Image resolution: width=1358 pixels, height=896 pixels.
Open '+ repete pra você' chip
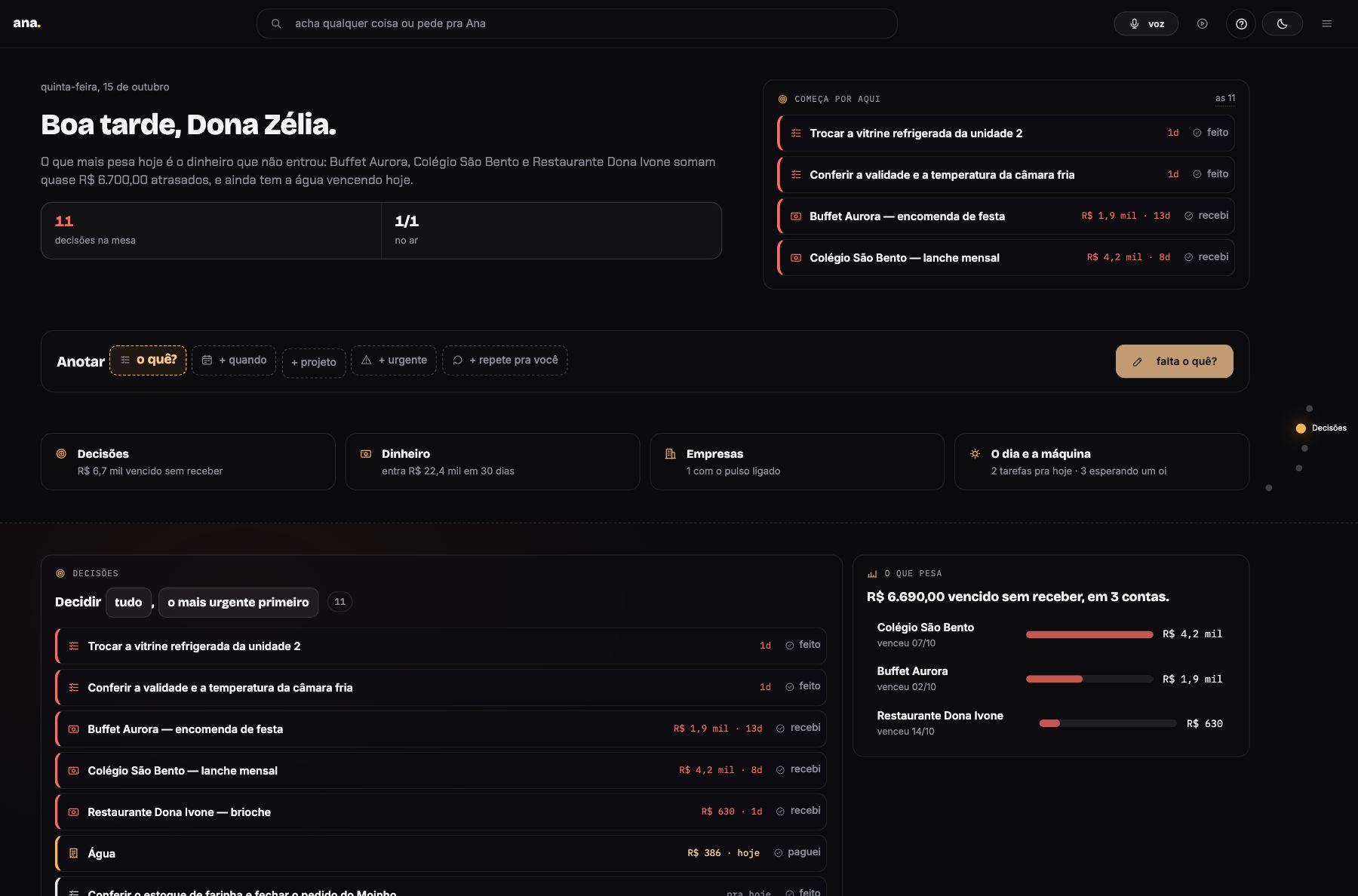coord(505,360)
